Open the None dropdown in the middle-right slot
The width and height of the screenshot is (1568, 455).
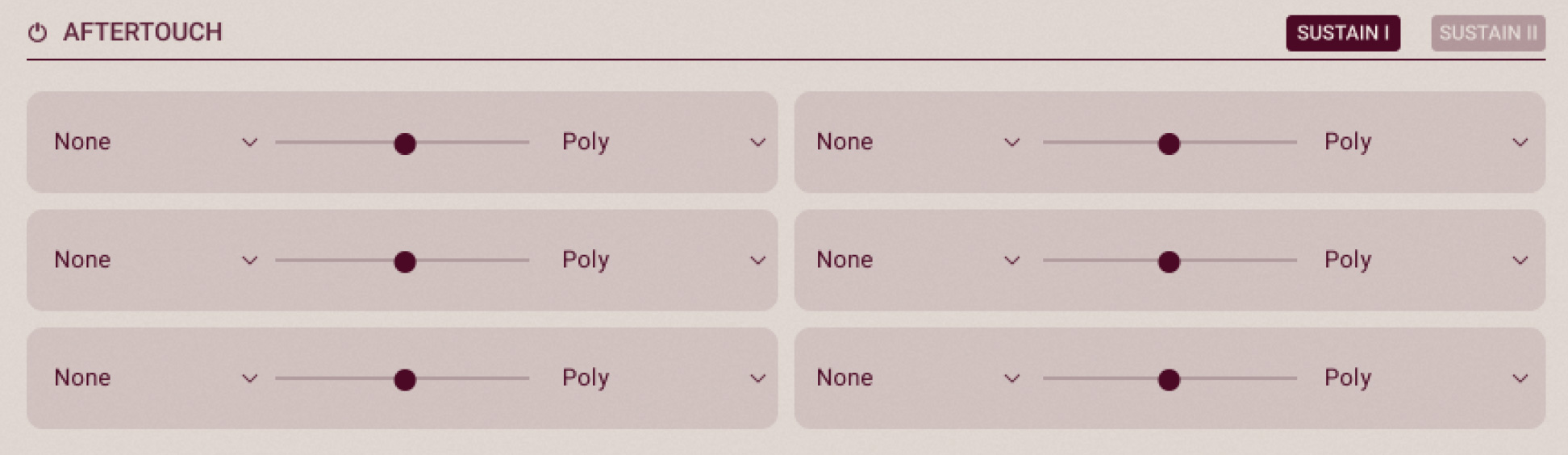tap(917, 260)
